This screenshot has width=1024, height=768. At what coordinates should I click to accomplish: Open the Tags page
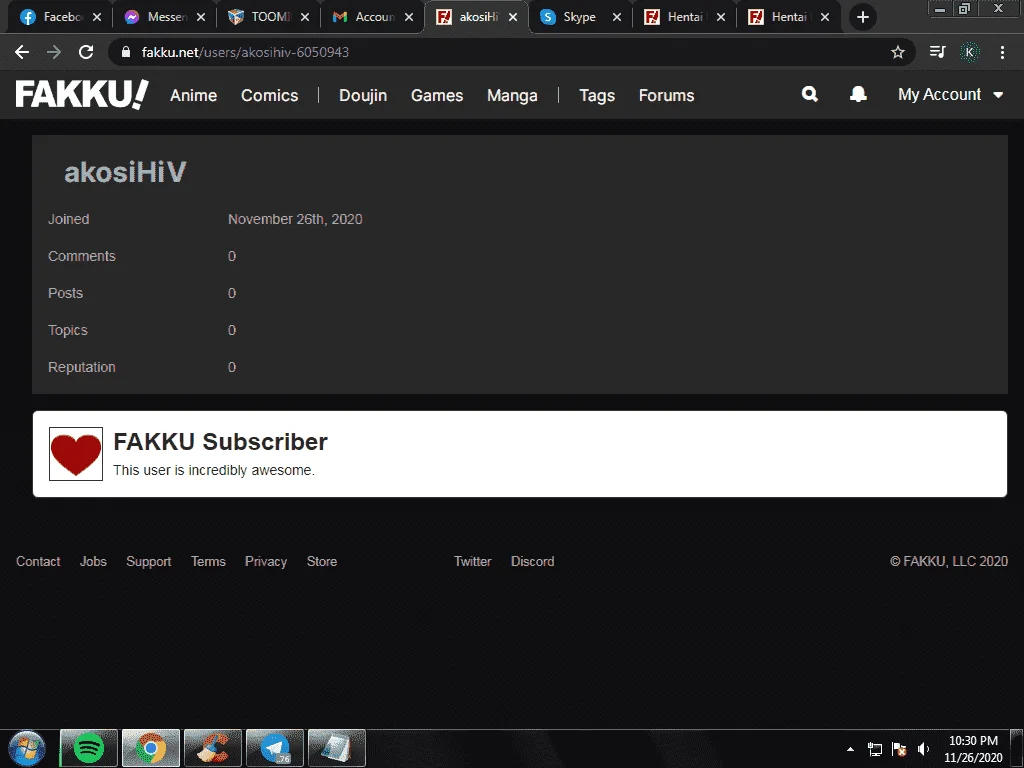[x=597, y=95]
